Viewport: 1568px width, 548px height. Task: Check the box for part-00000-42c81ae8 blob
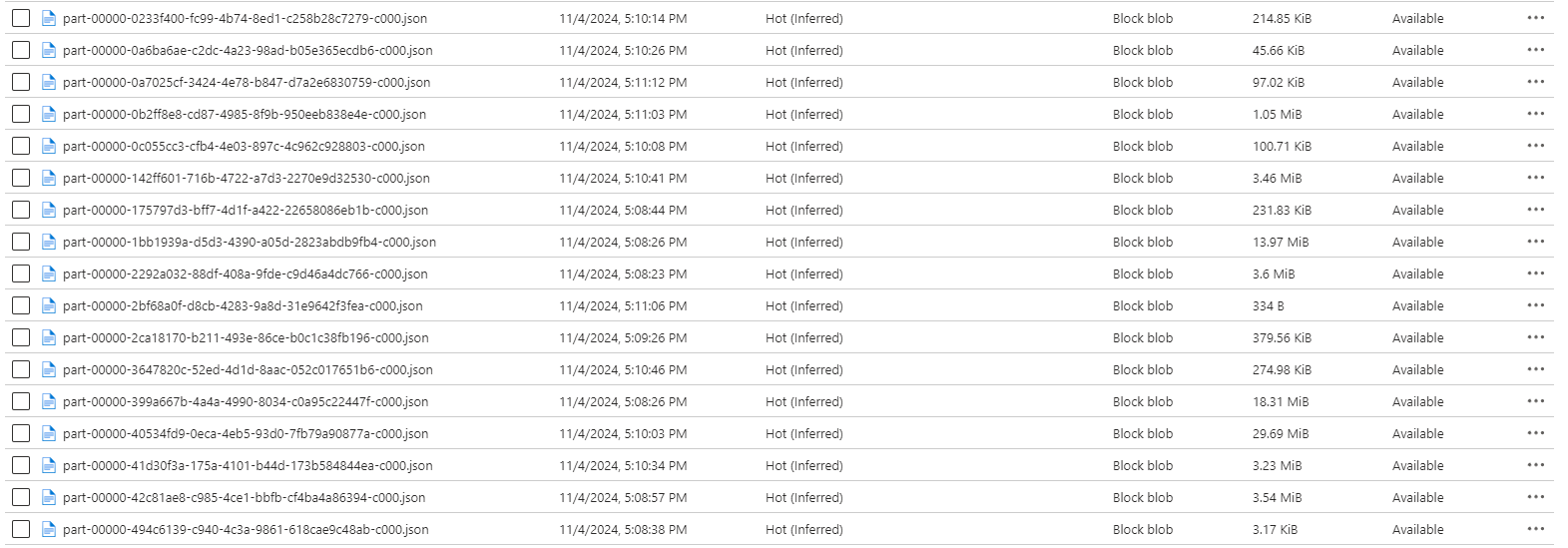coord(20,497)
